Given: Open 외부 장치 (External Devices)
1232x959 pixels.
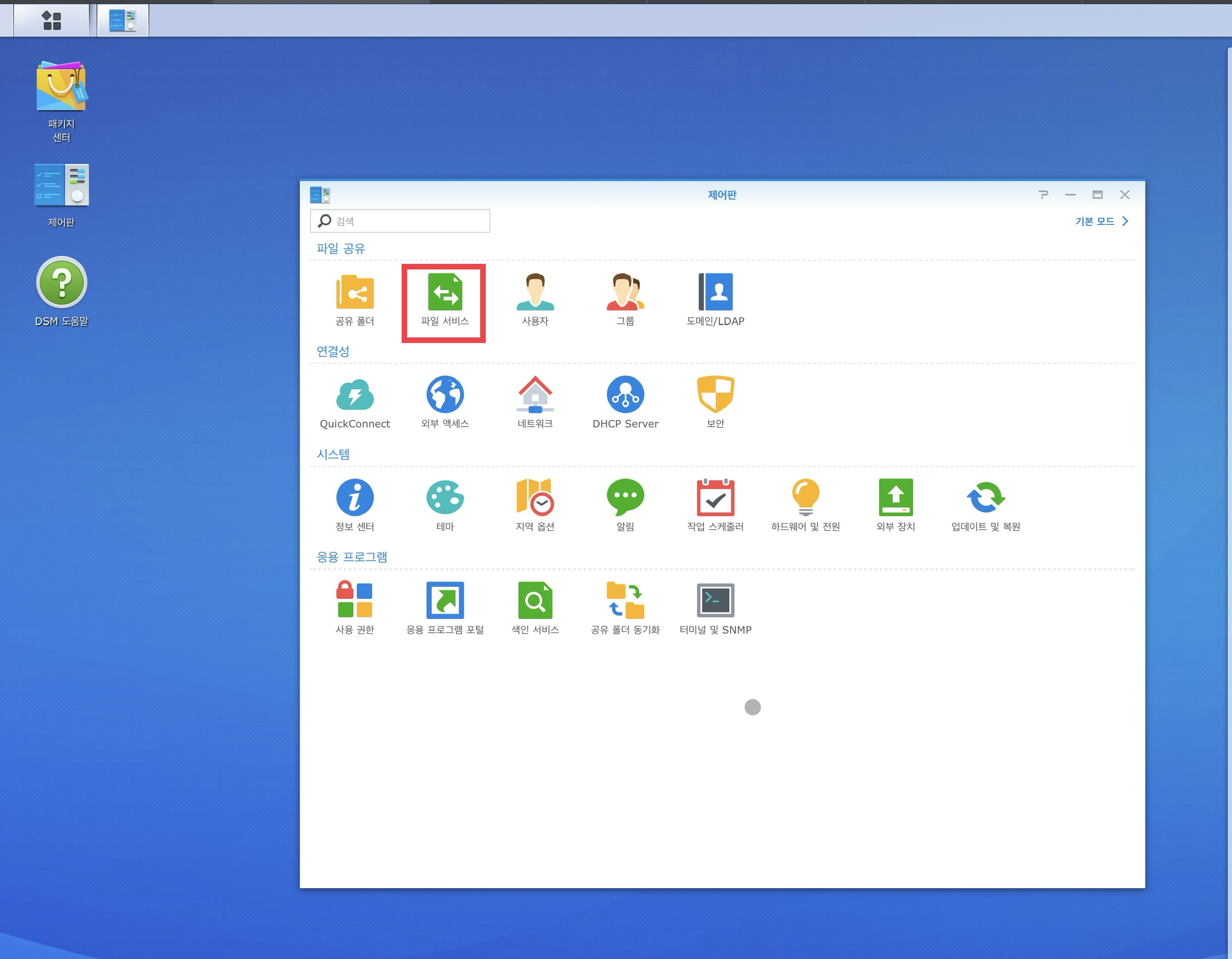Looking at the screenshot, I should 896,506.
